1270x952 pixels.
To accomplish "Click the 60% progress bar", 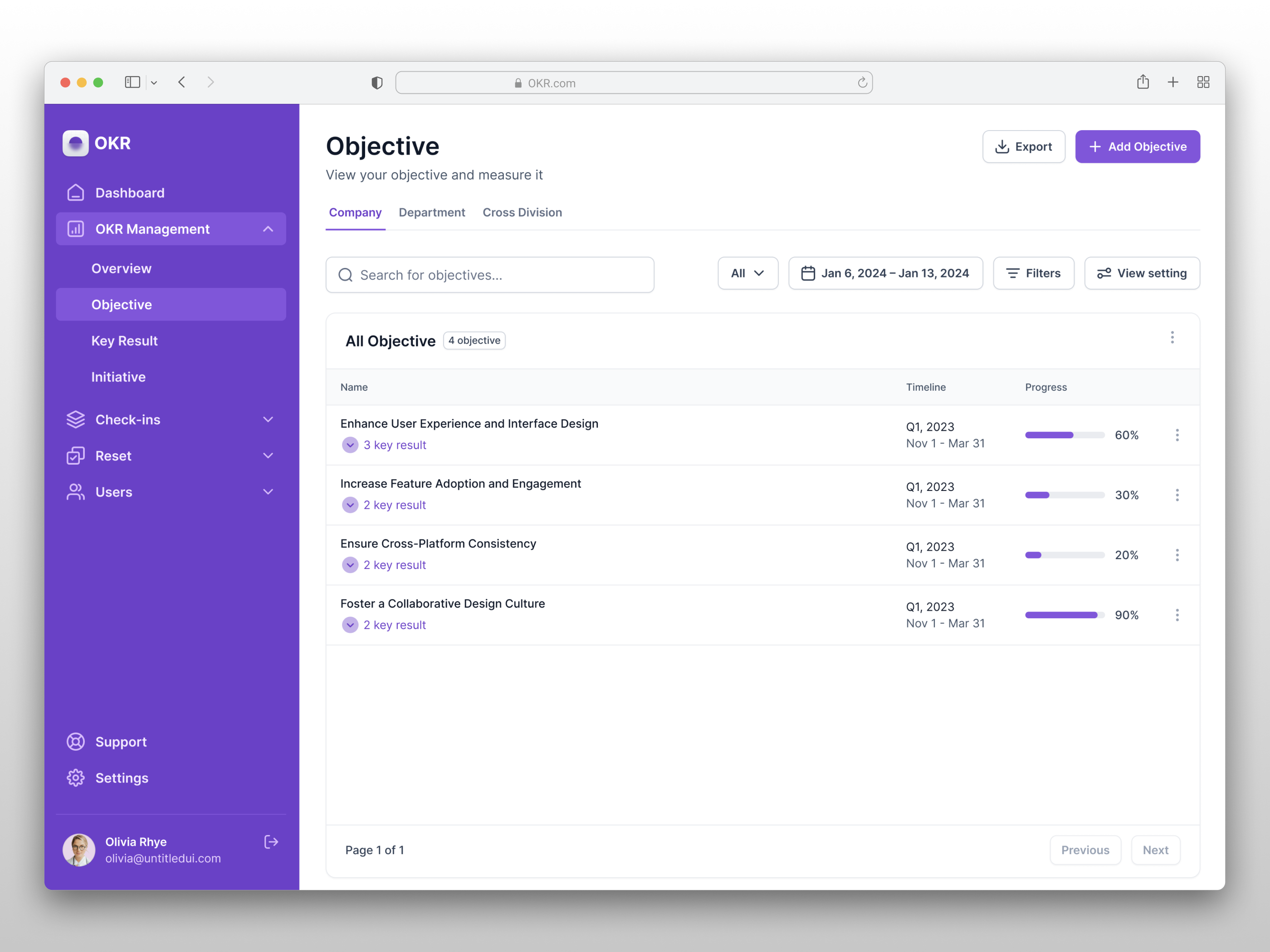I will click(1064, 435).
